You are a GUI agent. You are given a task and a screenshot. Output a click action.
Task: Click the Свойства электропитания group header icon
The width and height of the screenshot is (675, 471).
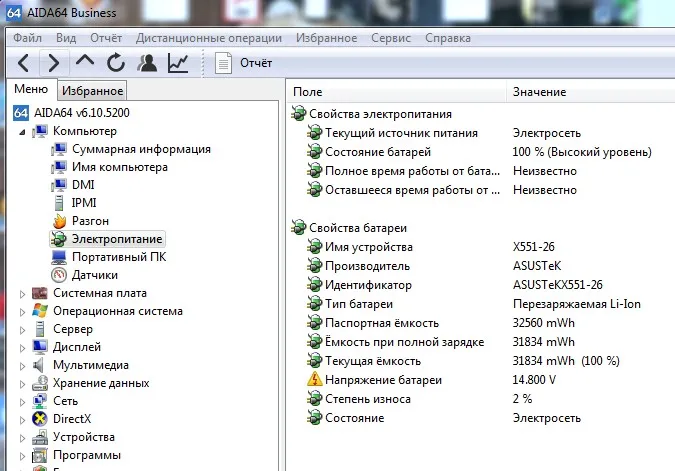click(298, 114)
